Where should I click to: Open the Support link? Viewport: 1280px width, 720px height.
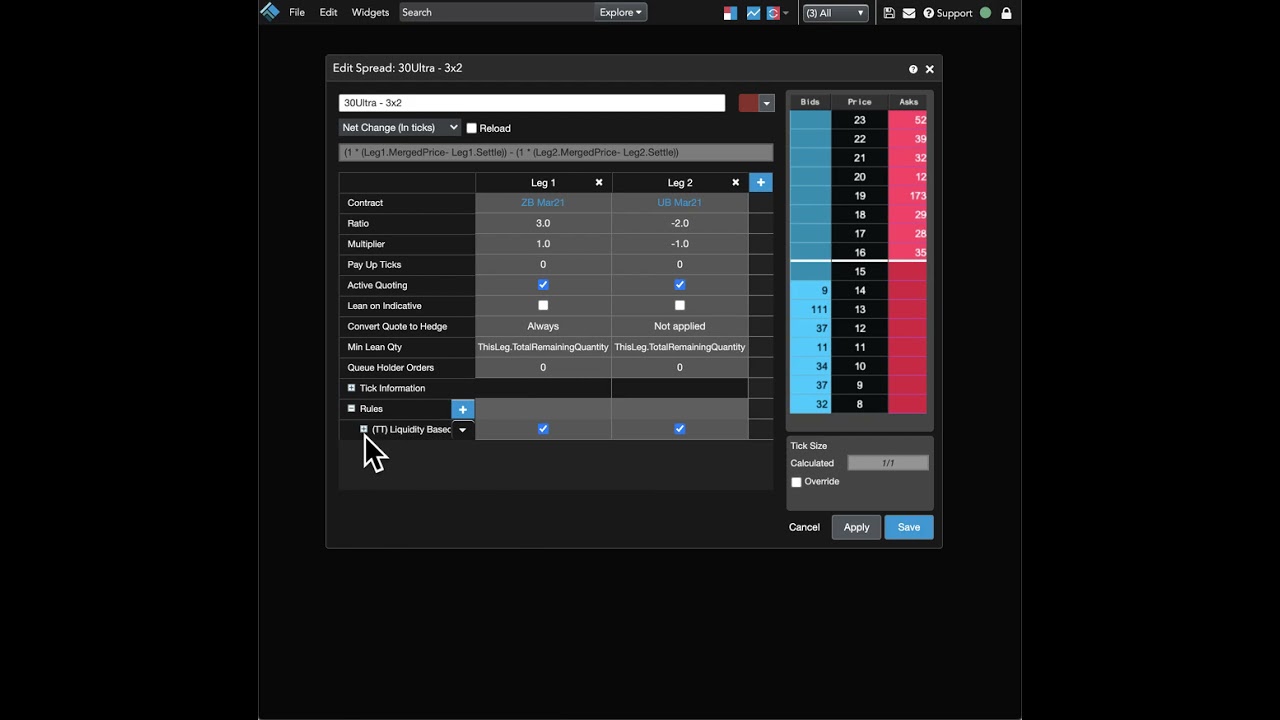tap(948, 13)
